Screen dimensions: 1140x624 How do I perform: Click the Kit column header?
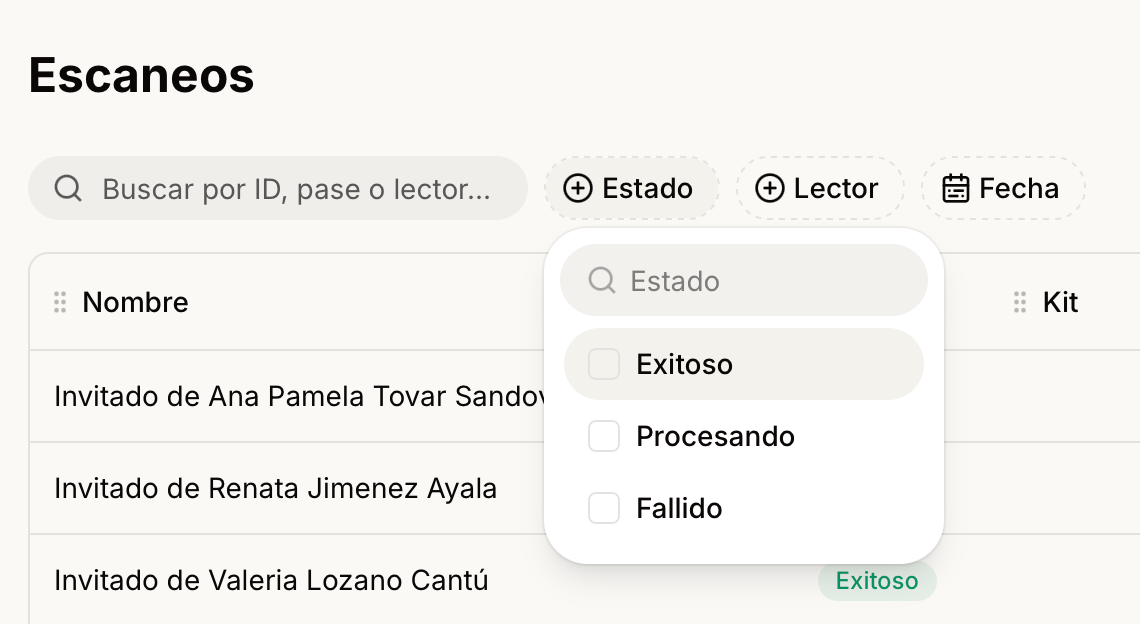[x=1060, y=302]
